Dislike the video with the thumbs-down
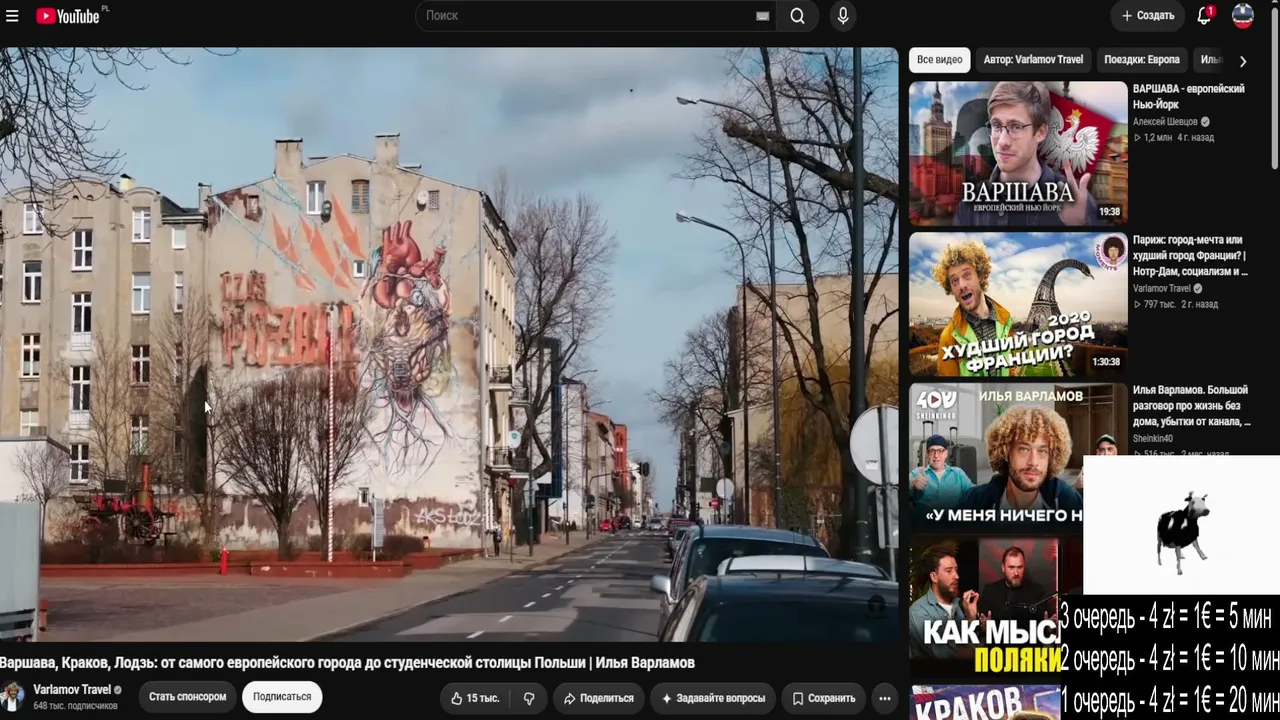 click(529, 698)
